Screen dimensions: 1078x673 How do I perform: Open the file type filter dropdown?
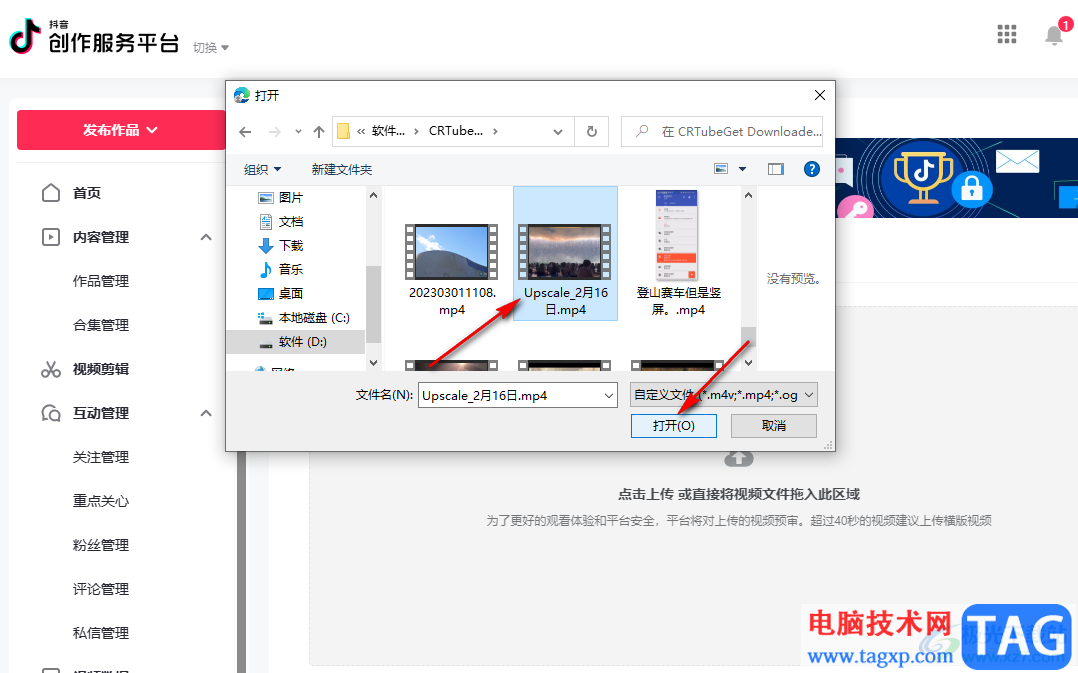tap(724, 395)
